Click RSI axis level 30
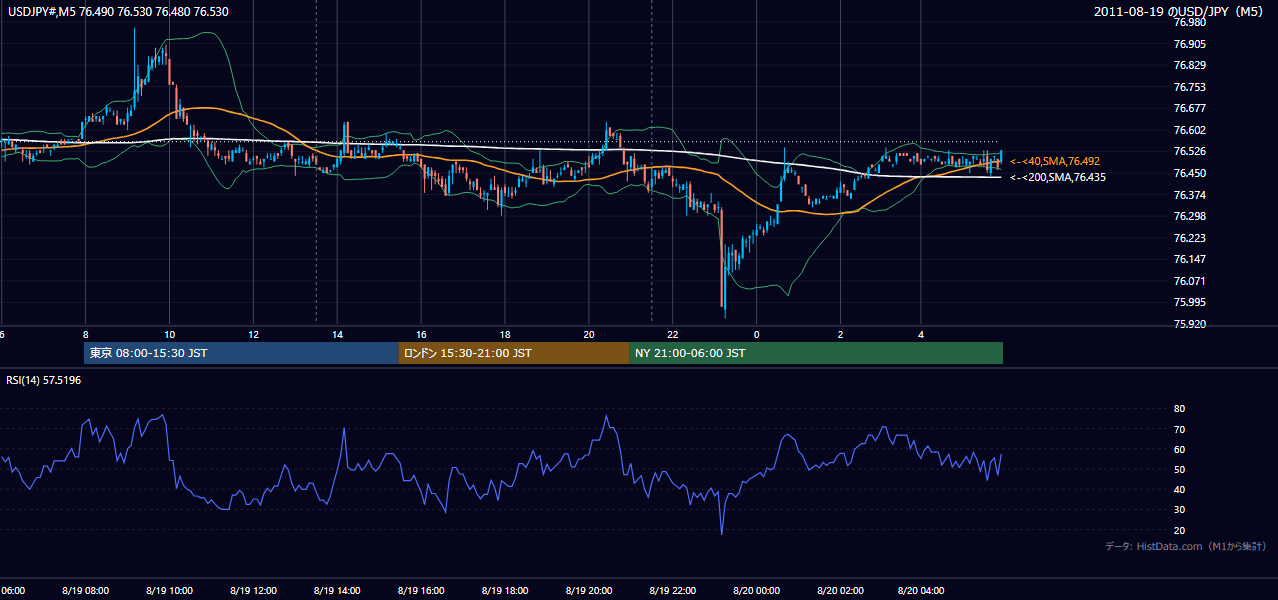 (x=1180, y=510)
